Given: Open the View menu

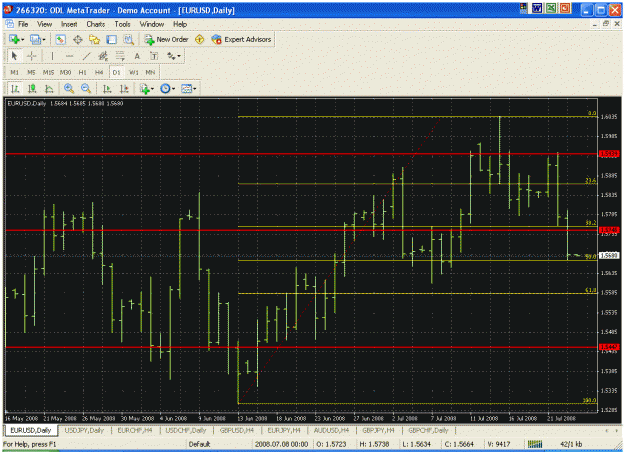Looking at the screenshot, I should click(x=45, y=24).
